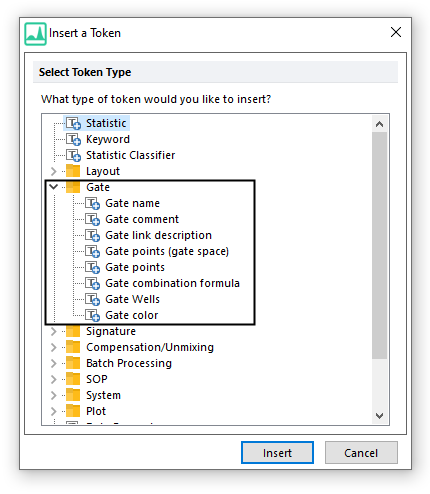Screen dimensions: 430x494
Task: Collapse the Gate folder
Action: 53,187
